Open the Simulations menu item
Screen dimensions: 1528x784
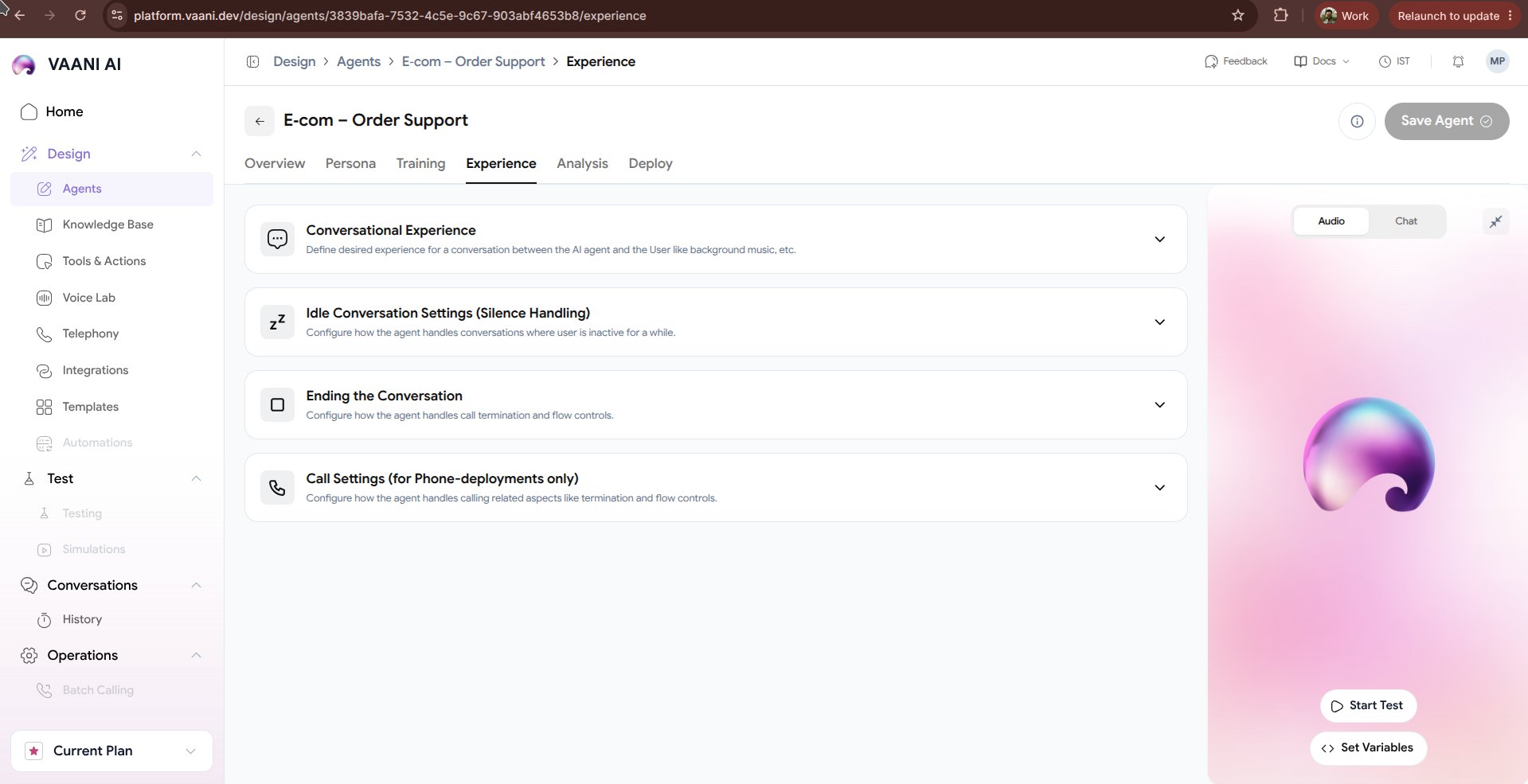pos(94,549)
